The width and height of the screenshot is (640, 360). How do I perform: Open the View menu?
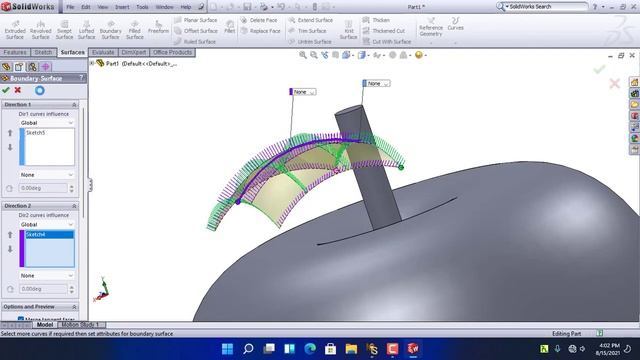(x=103, y=7)
